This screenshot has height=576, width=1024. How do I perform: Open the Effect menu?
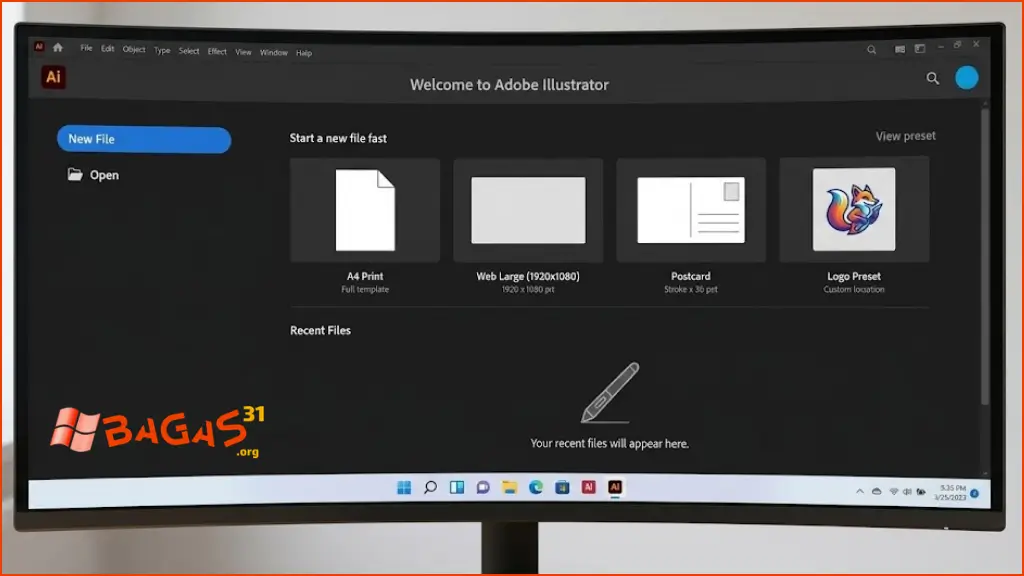(x=217, y=52)
